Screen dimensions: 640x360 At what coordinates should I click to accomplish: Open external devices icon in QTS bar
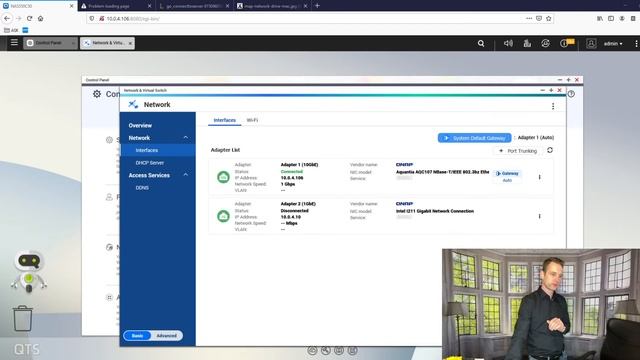point(545,43)
